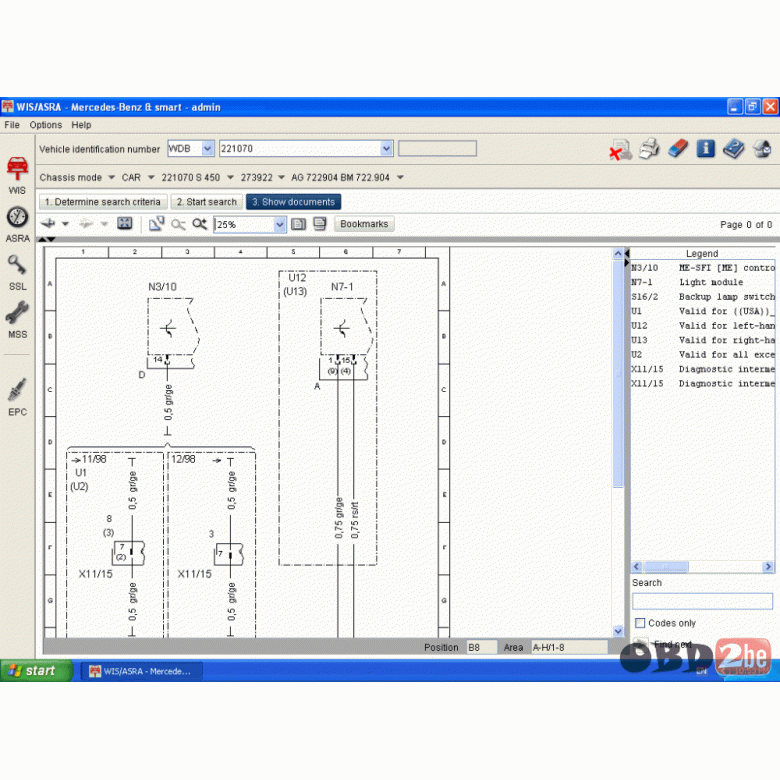The width and height of the screenshot is (780, 780).
Task: Open the File menu
Action: click(x=12, y=125)
